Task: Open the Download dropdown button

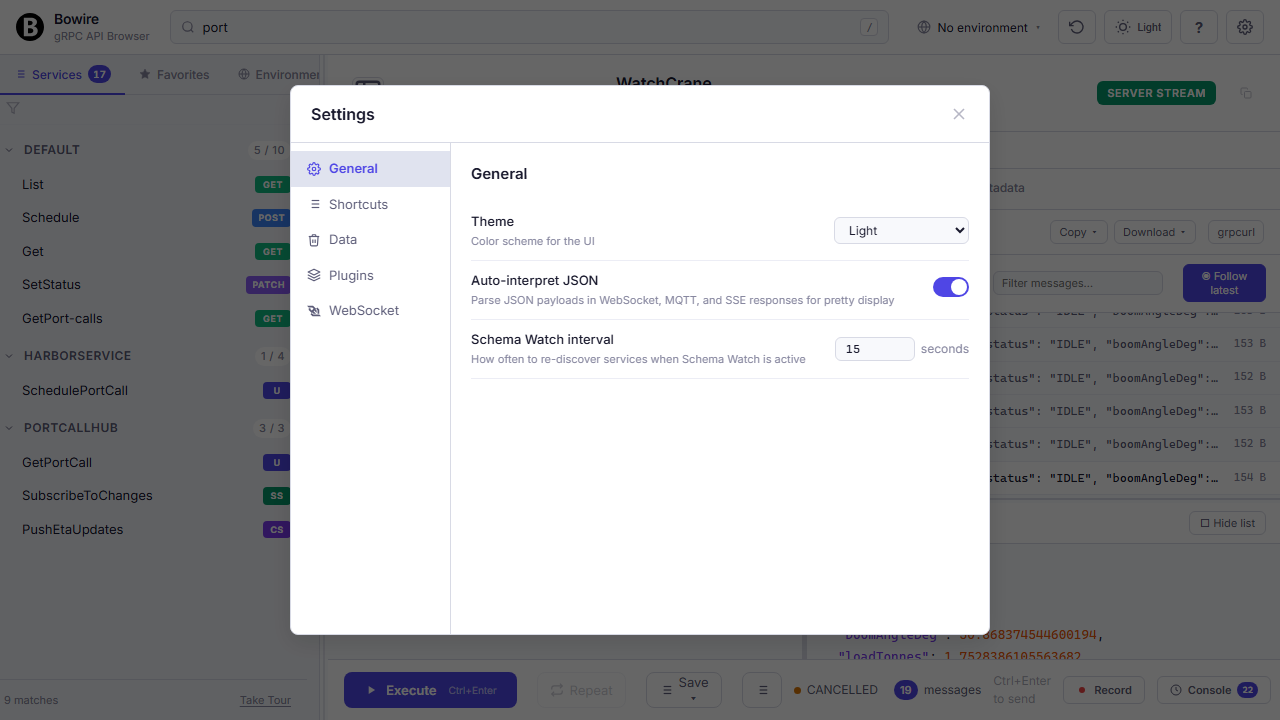Action: [1155, 232]
